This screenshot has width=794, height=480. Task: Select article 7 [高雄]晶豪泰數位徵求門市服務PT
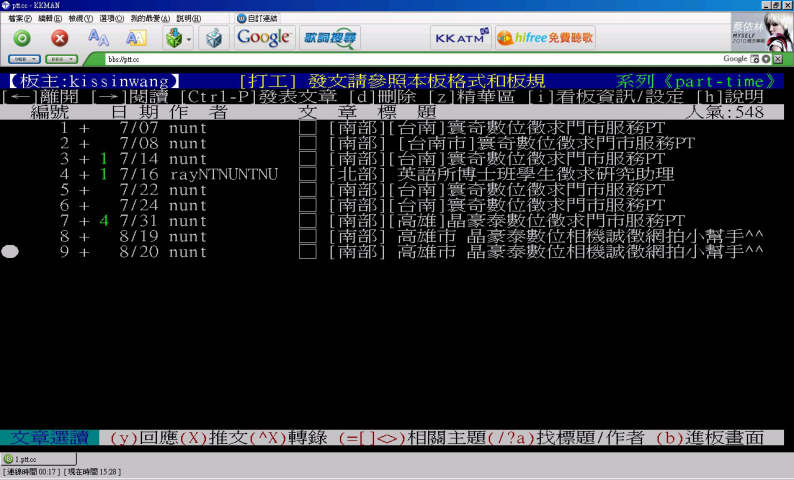tap(392, 221)
